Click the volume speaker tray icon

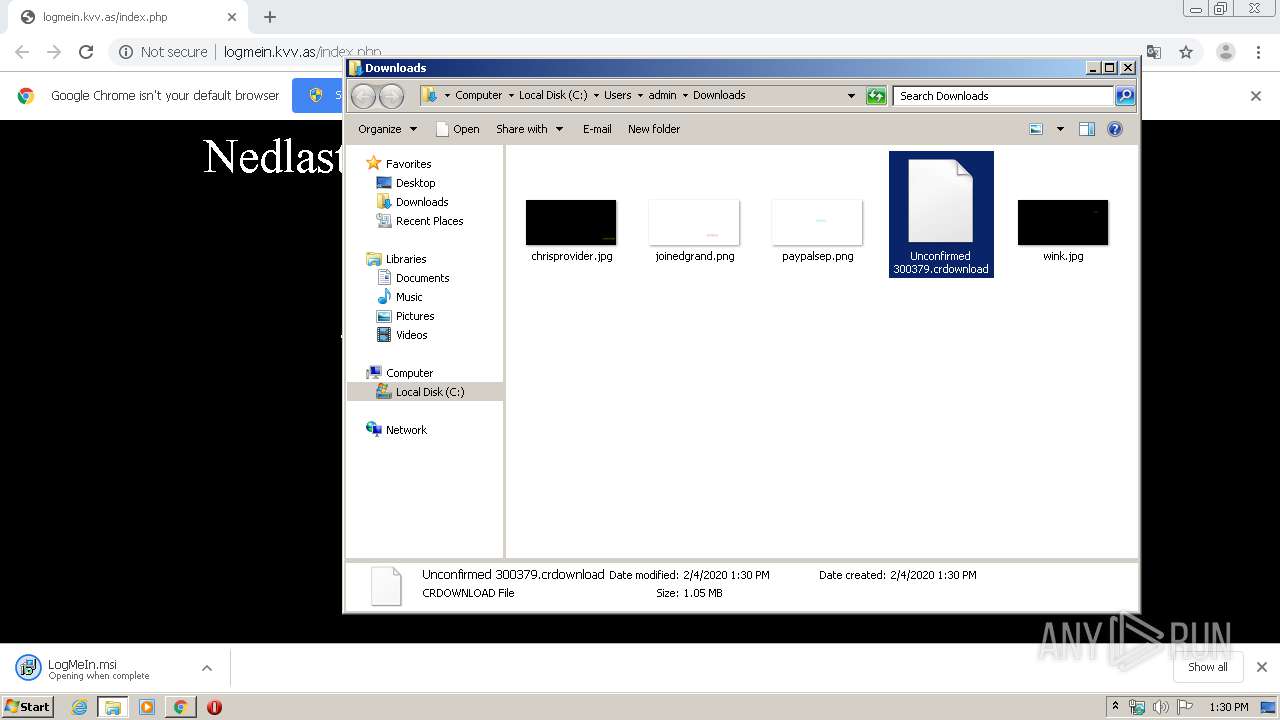point(1161,707)
